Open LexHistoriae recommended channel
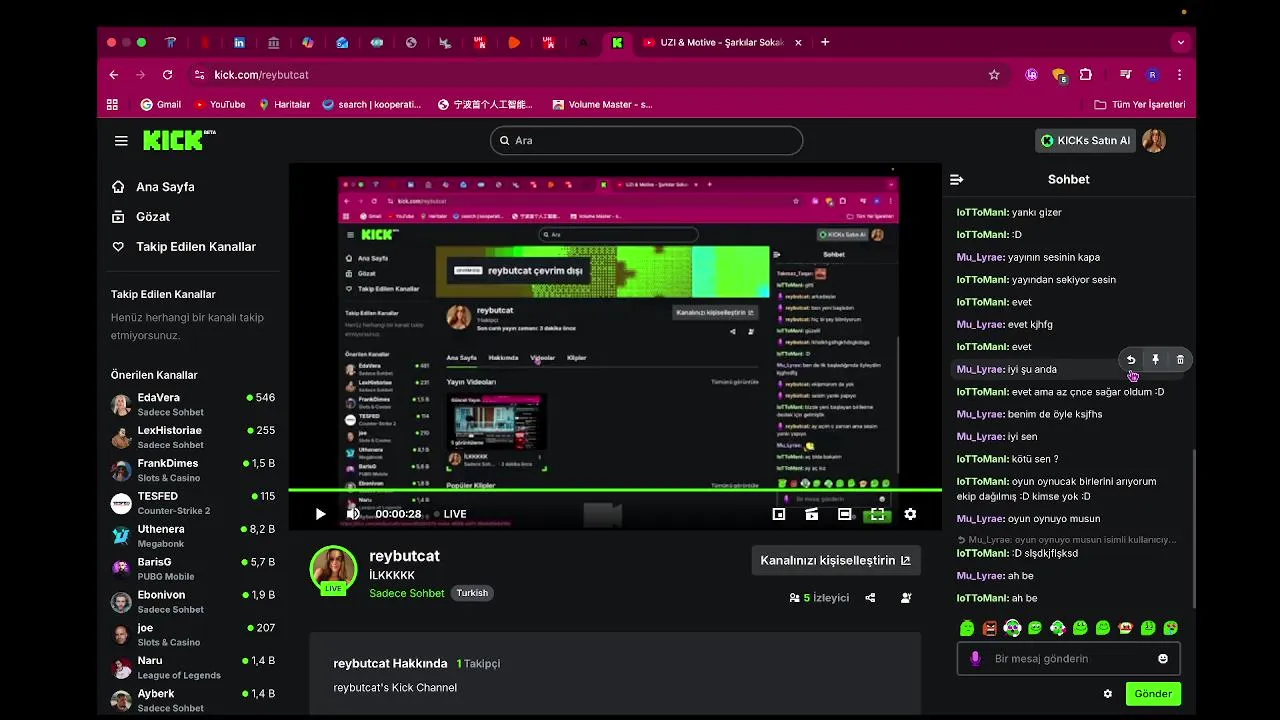Screen dimensions: 1280x720 [193, 437]
